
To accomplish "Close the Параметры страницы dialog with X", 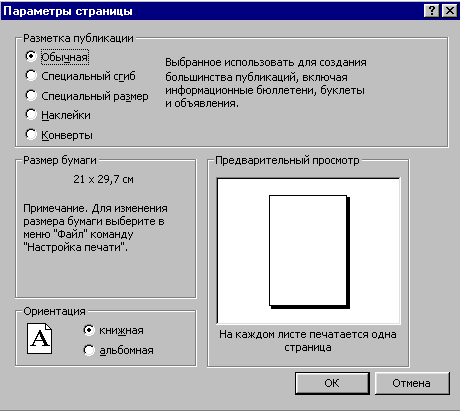I will coord(449,11).
